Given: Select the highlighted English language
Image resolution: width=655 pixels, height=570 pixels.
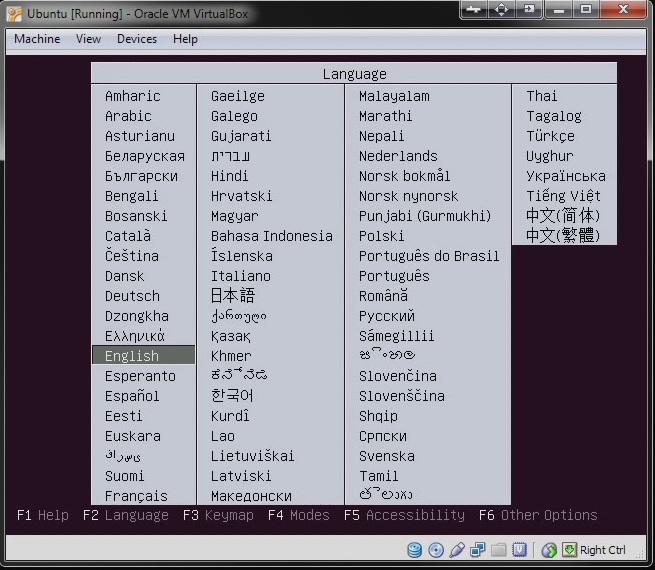Looking at the screenshot, I should (143, 356).
